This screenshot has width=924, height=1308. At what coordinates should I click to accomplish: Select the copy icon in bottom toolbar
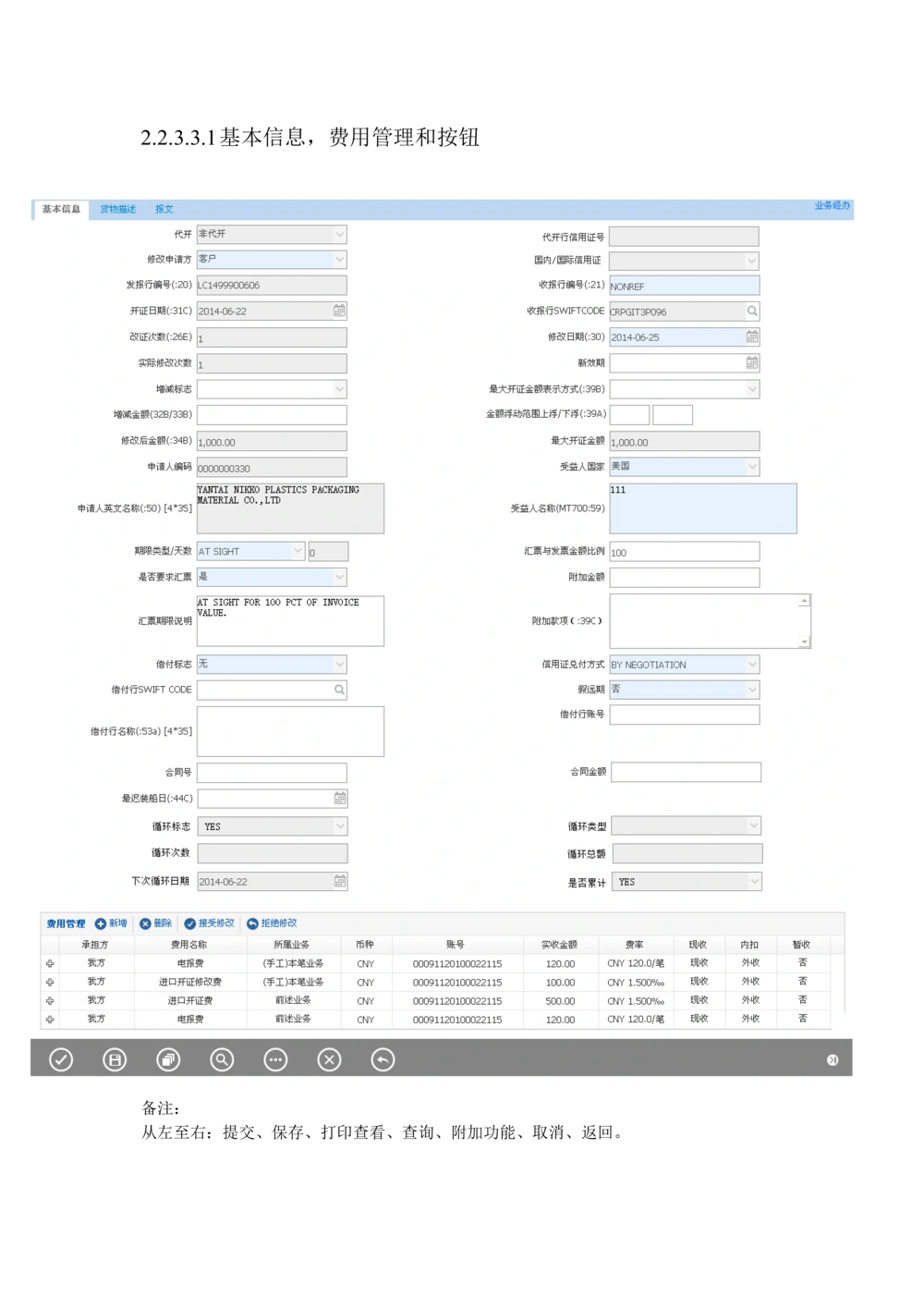168,1059
